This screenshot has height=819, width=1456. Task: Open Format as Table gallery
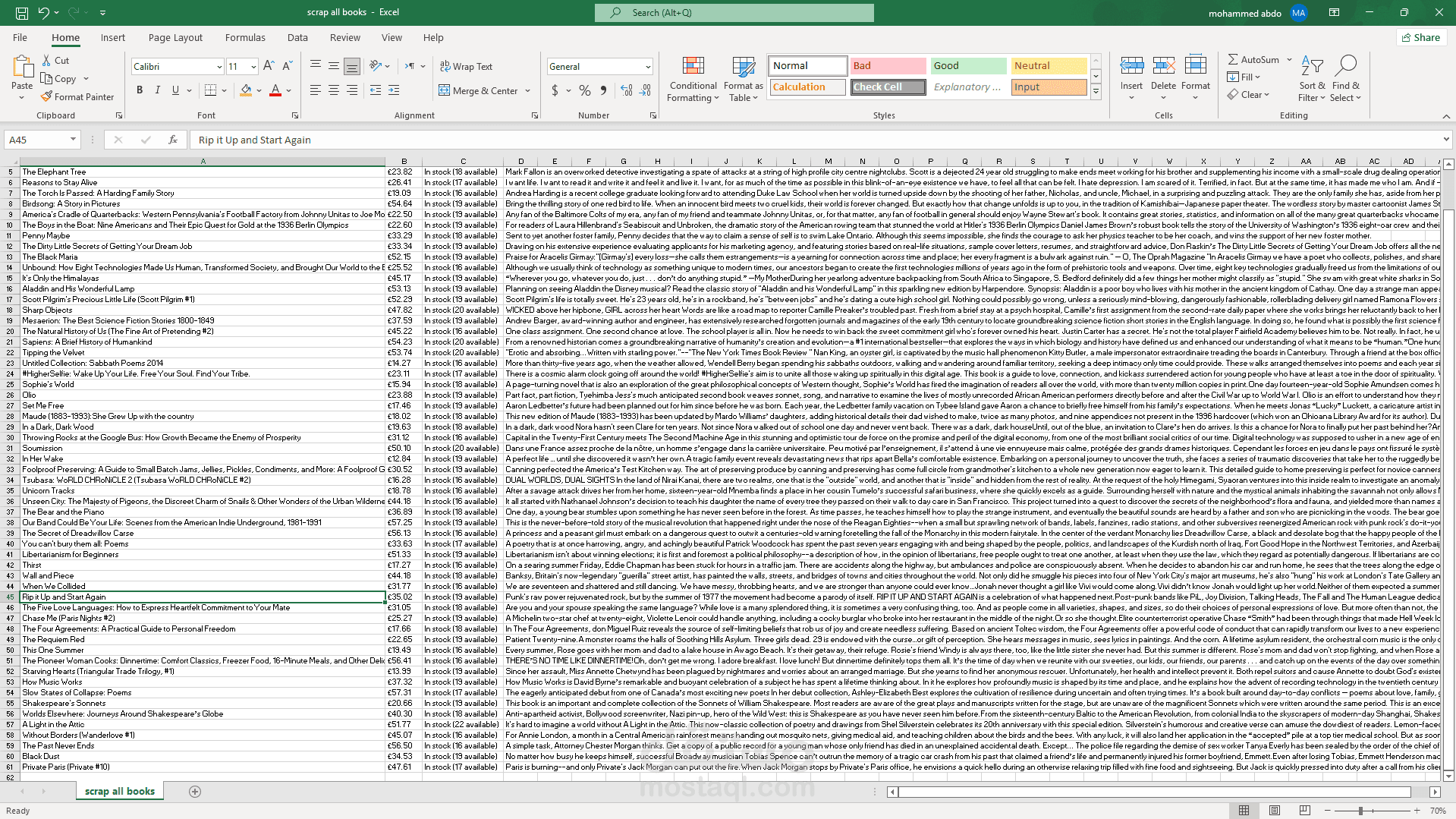coord(743,79)
